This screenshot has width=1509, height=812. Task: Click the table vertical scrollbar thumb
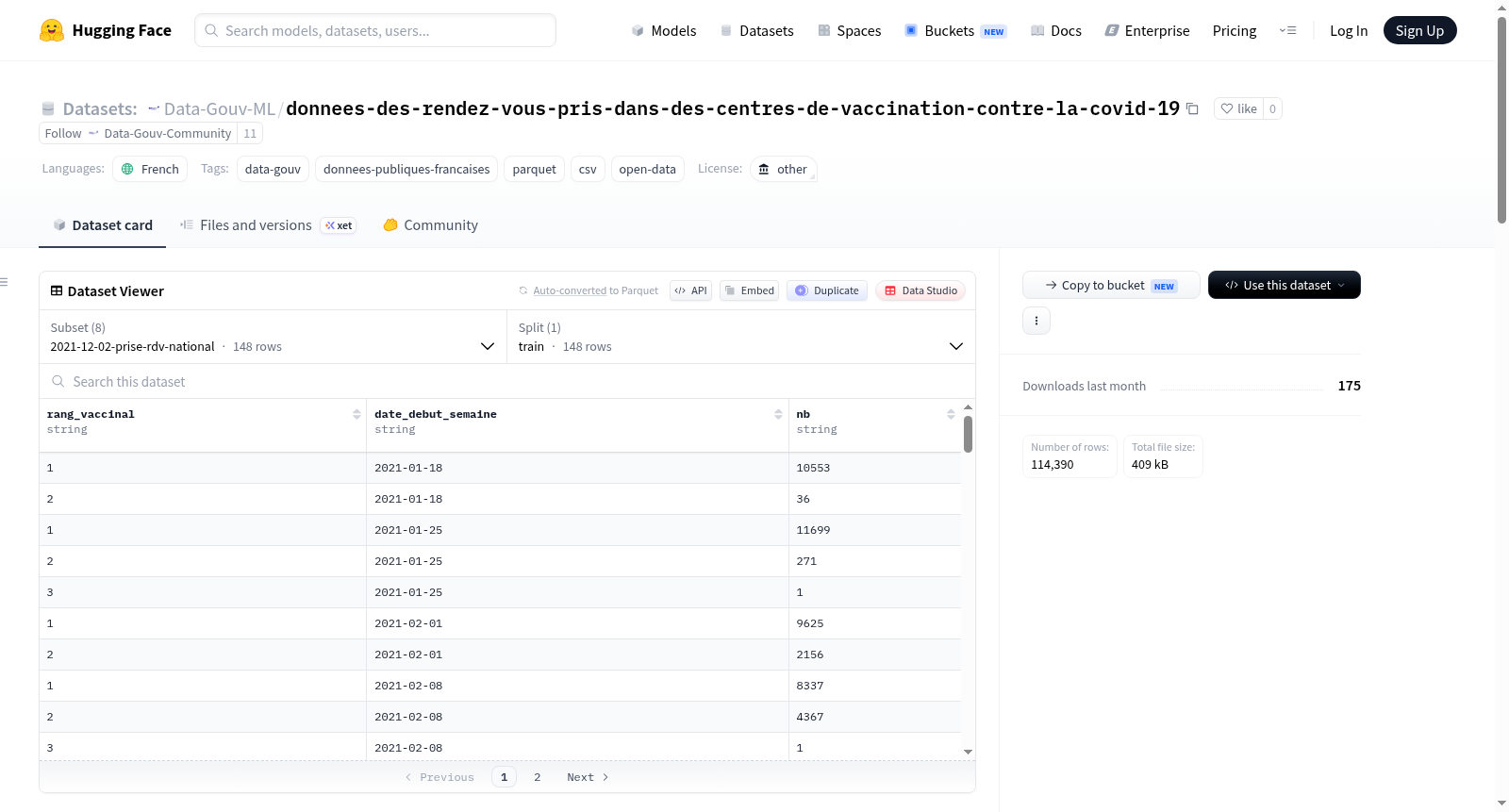click(x=968, y=434)
